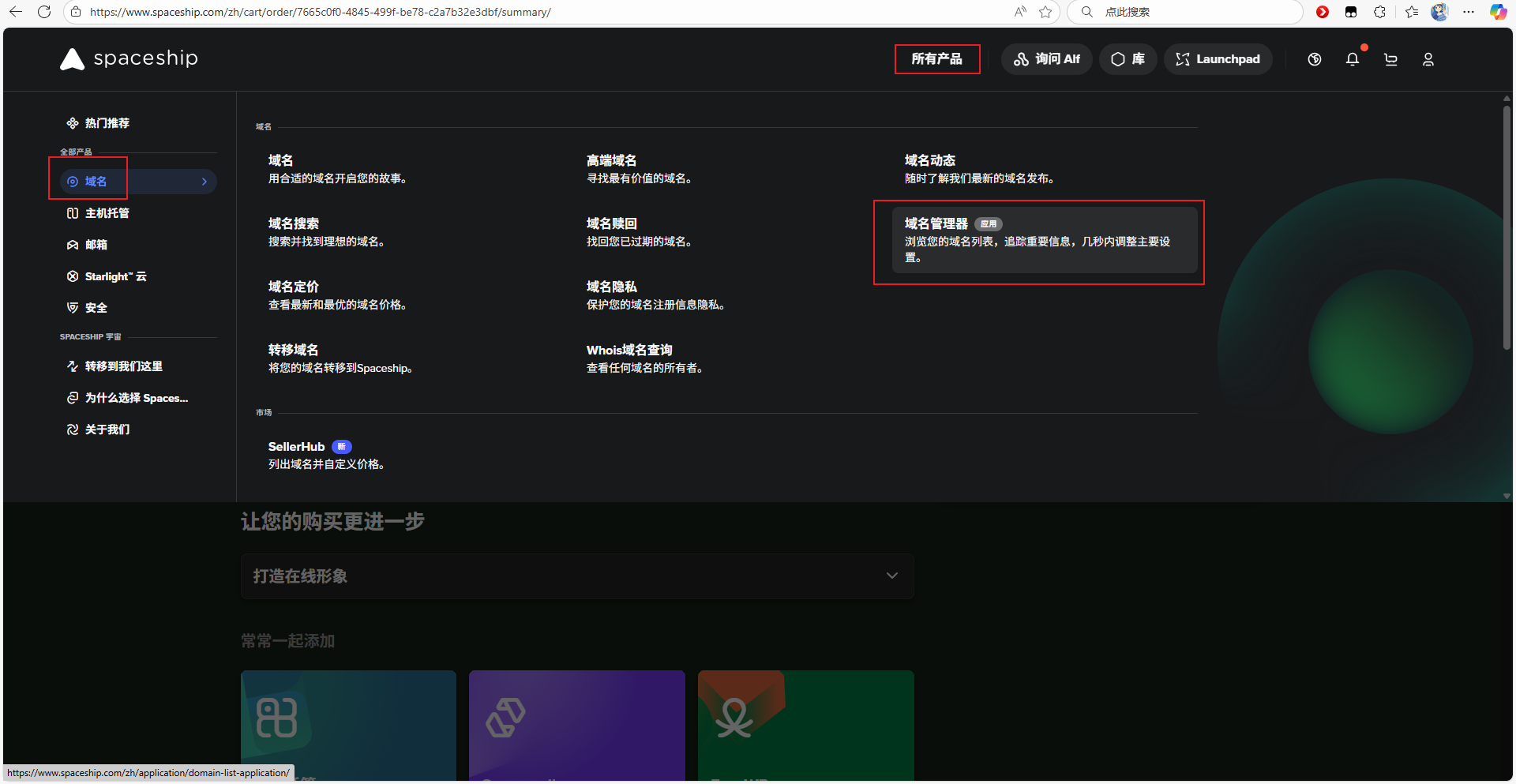
Task: Click browser refresh icon
Action: point(44,12)
